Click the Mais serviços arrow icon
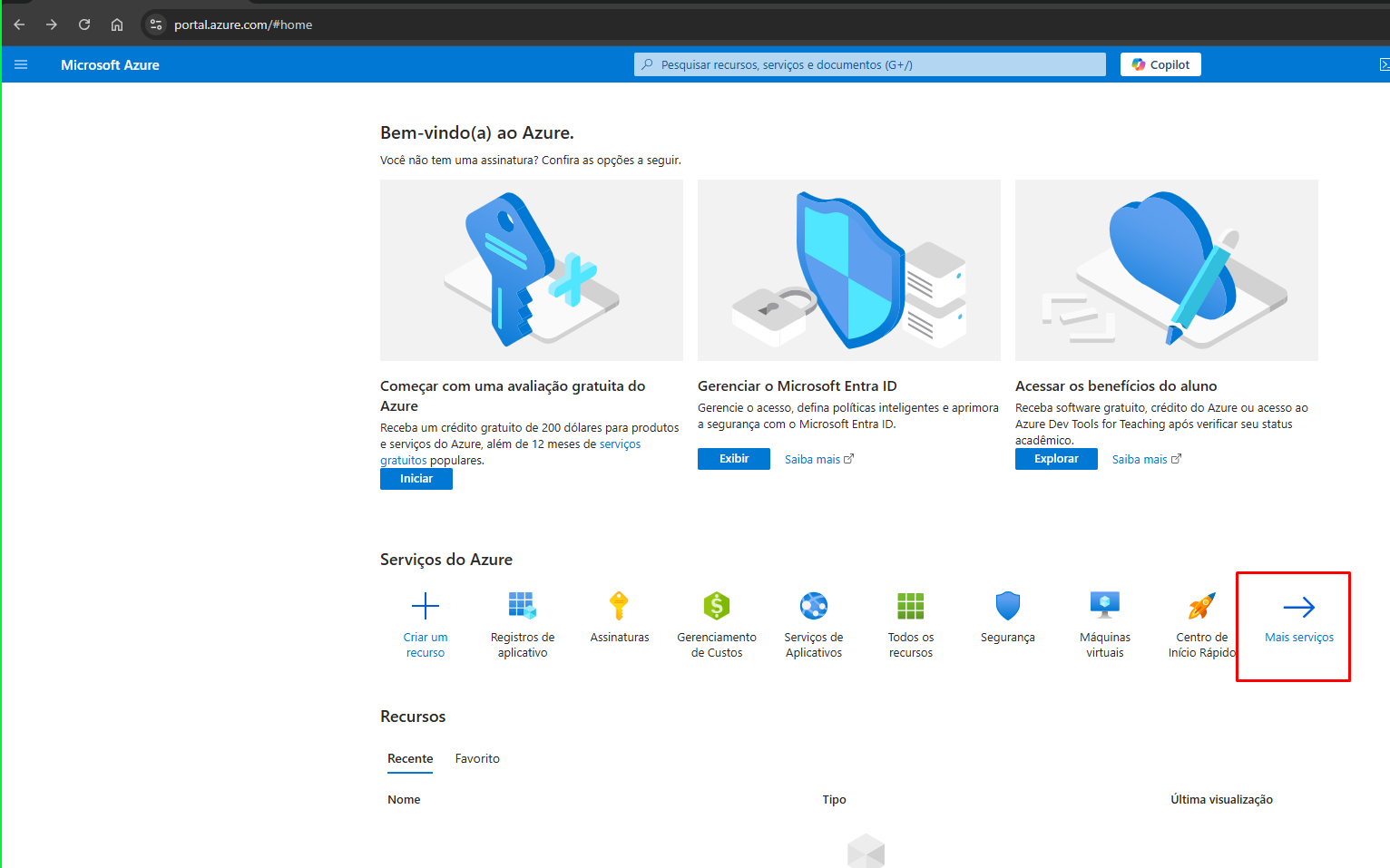This screenshot has height=868, width=1390. tap(1299, 607)
